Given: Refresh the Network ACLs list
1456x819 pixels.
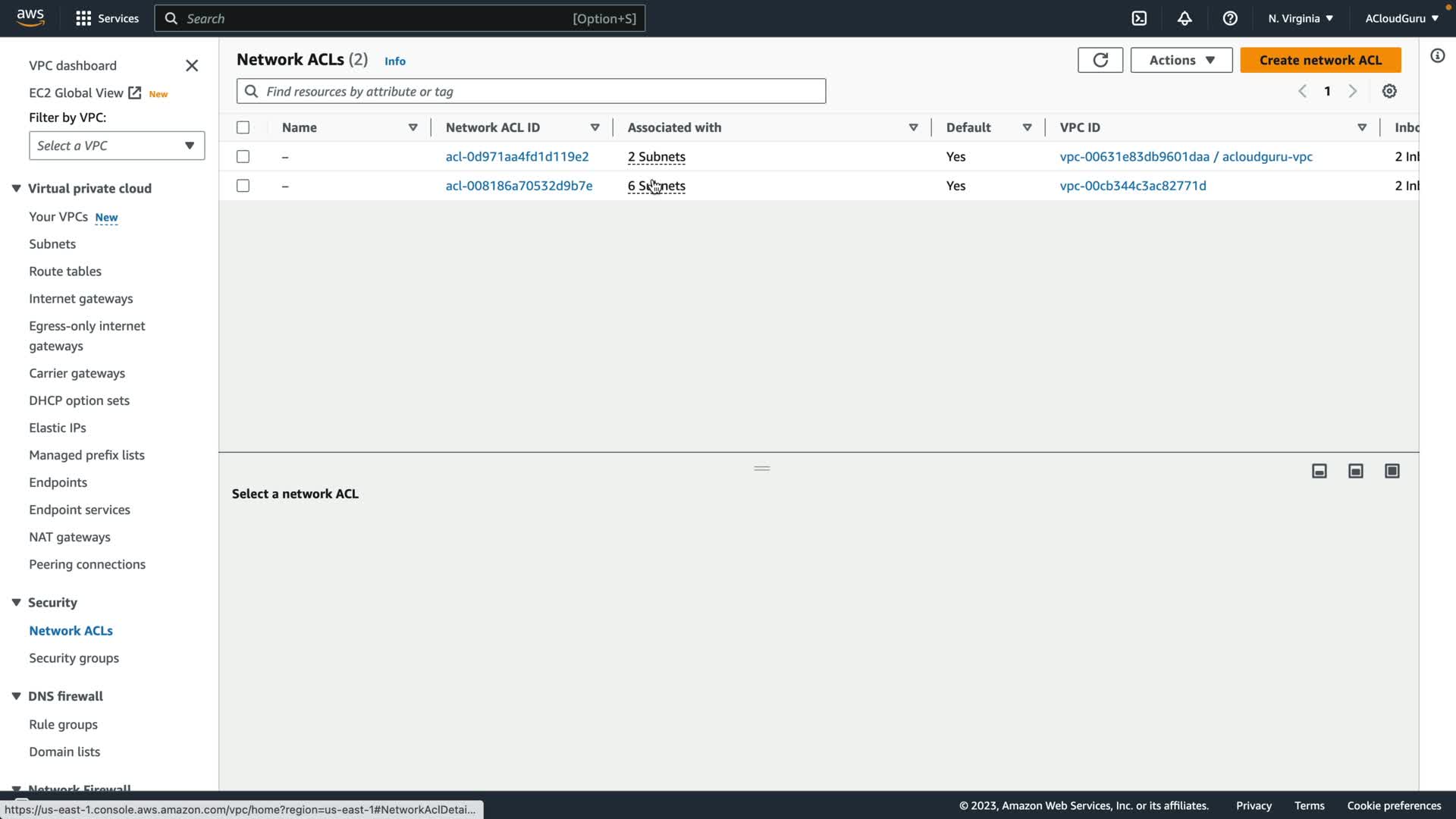Looking at the screenshot, I should [x=1100, y=60].
